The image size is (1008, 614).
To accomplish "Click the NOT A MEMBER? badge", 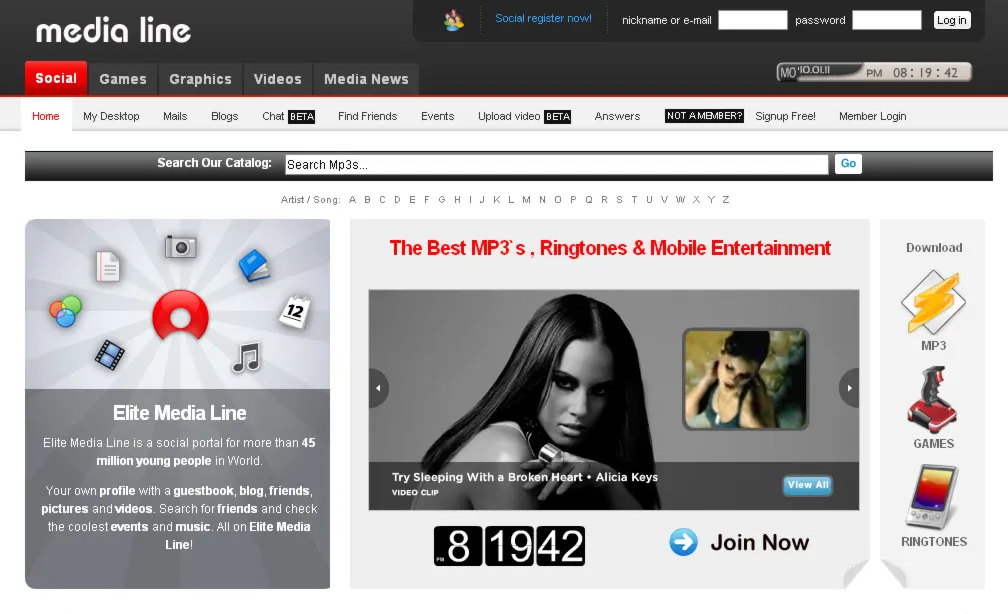I will point(704,116).
